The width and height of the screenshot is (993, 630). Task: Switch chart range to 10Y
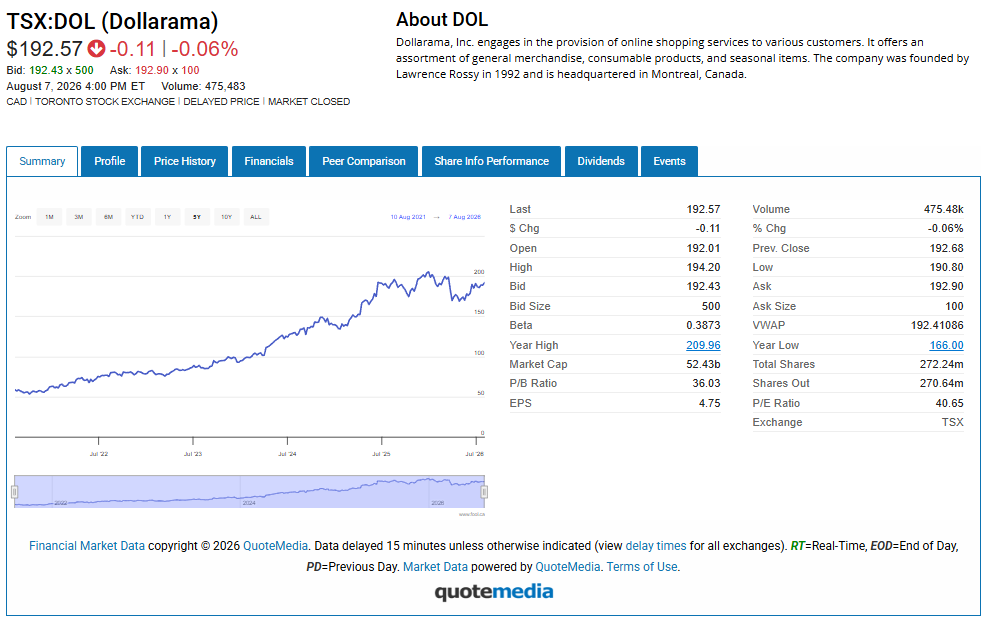coord(227,217)
